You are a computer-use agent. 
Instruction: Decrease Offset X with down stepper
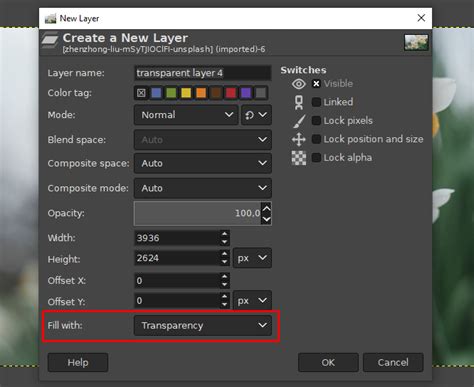coord(225,285)
